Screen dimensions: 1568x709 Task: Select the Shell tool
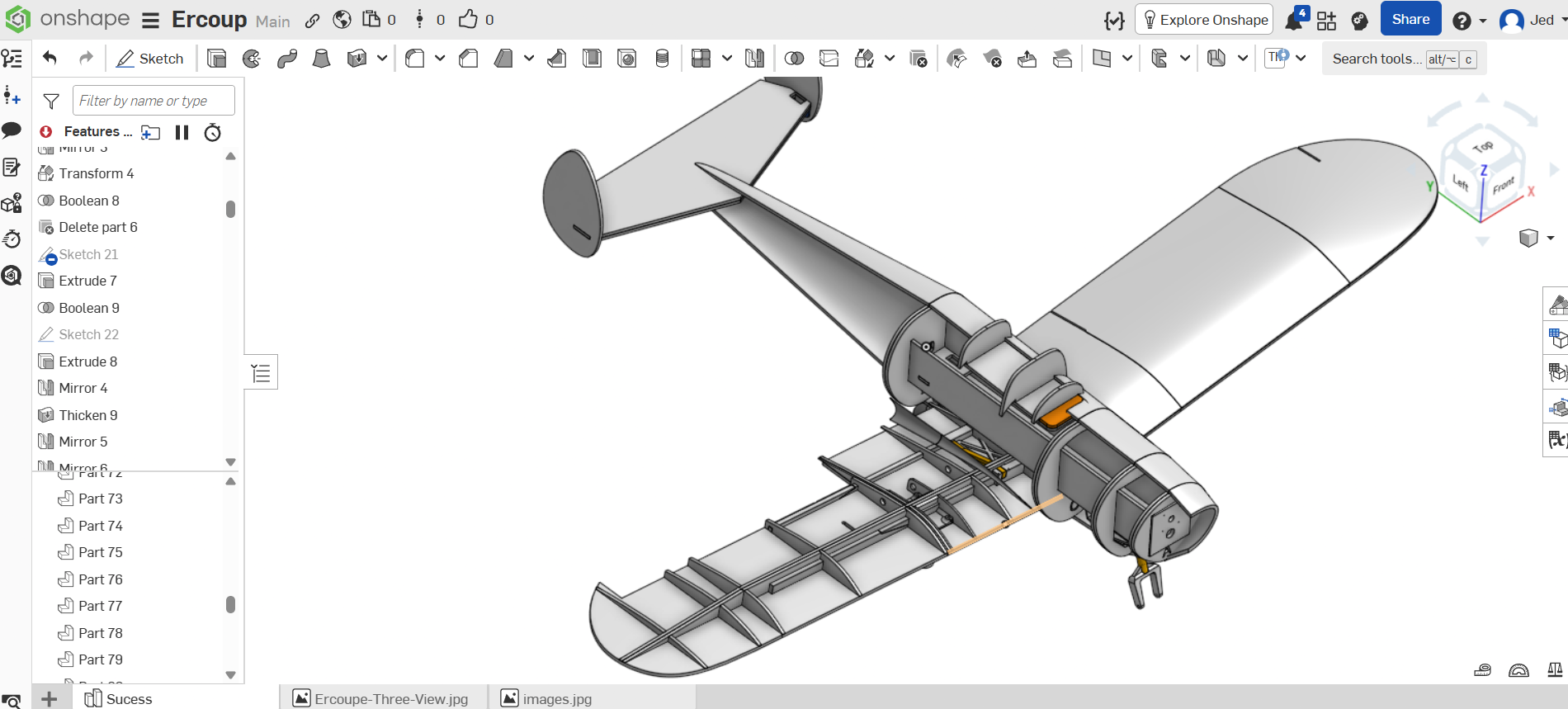tap(592, 59)
